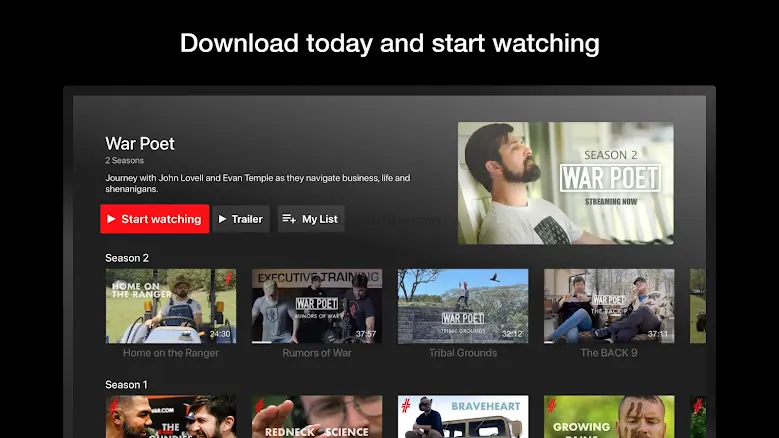Screen dimensions: 779x438
Task: Click the 2 Seasons label
Action: pyautogui.click(x=124, y=160)
